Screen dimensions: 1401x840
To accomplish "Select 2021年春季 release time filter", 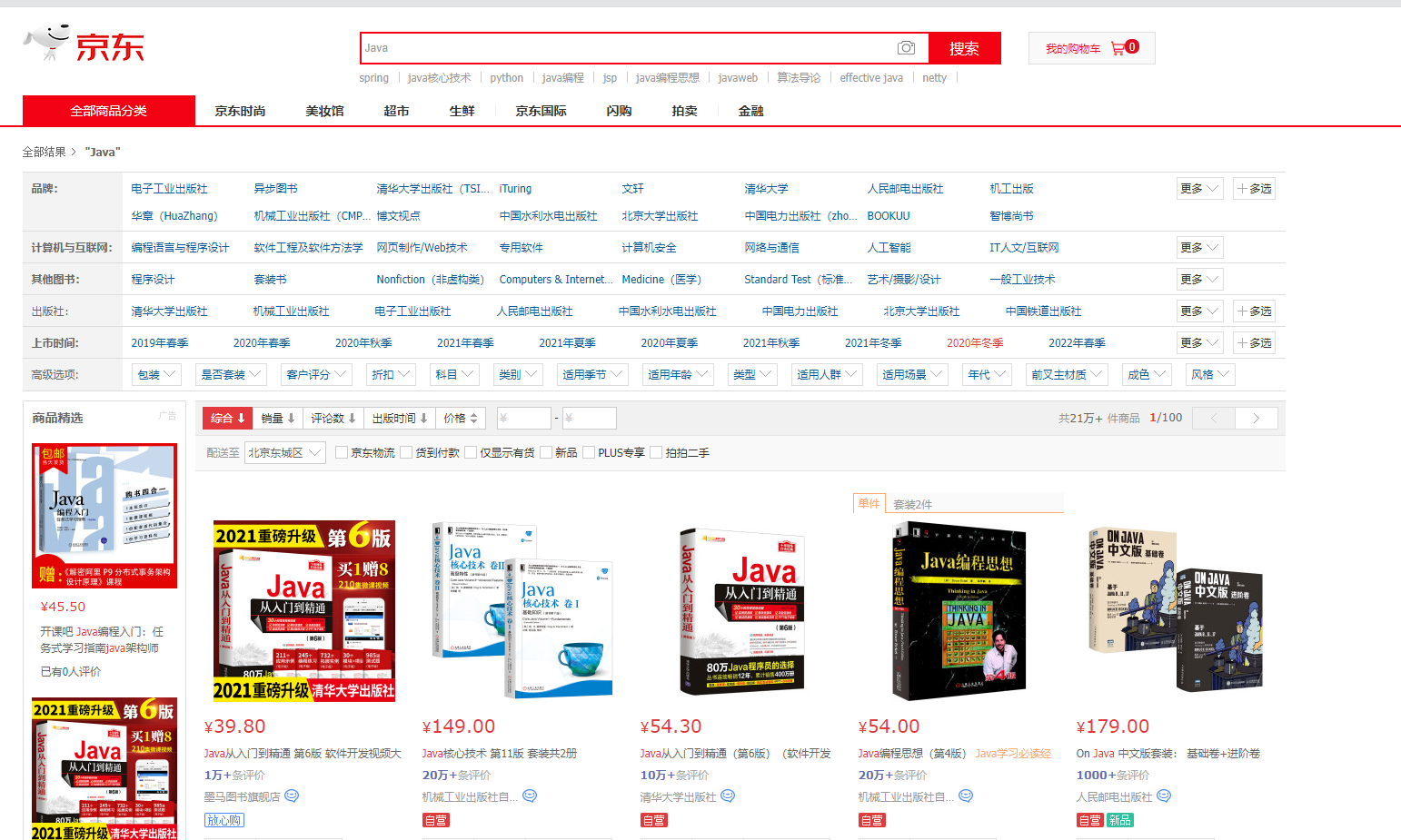I will point(465,343).
